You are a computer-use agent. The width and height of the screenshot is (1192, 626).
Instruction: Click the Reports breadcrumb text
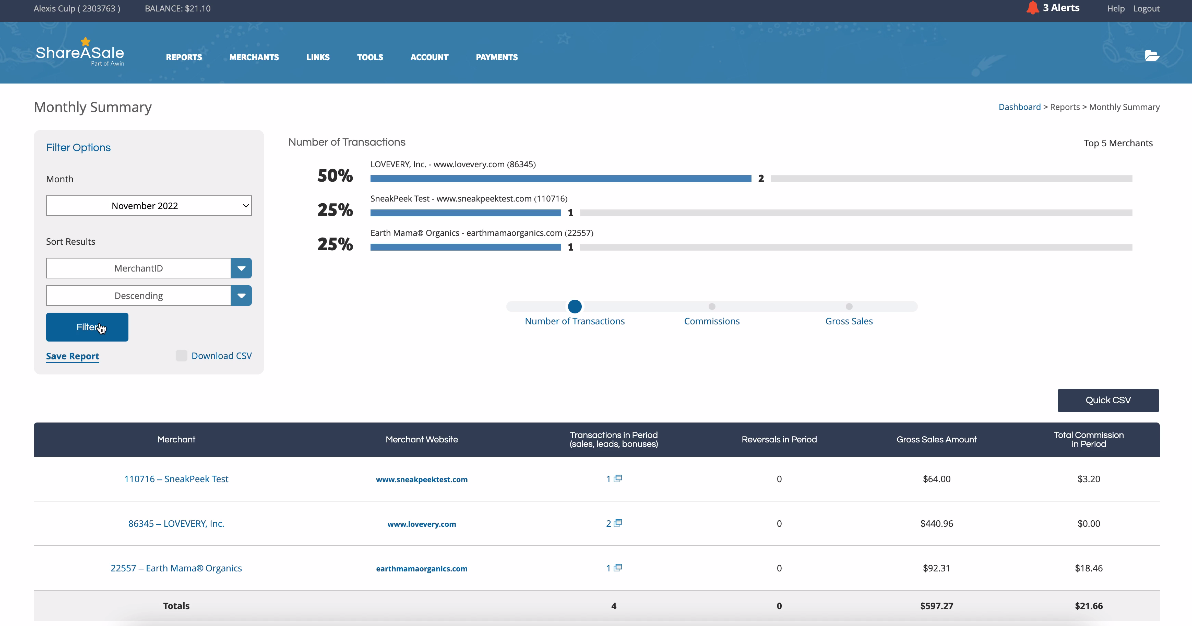pos(1065,107)
